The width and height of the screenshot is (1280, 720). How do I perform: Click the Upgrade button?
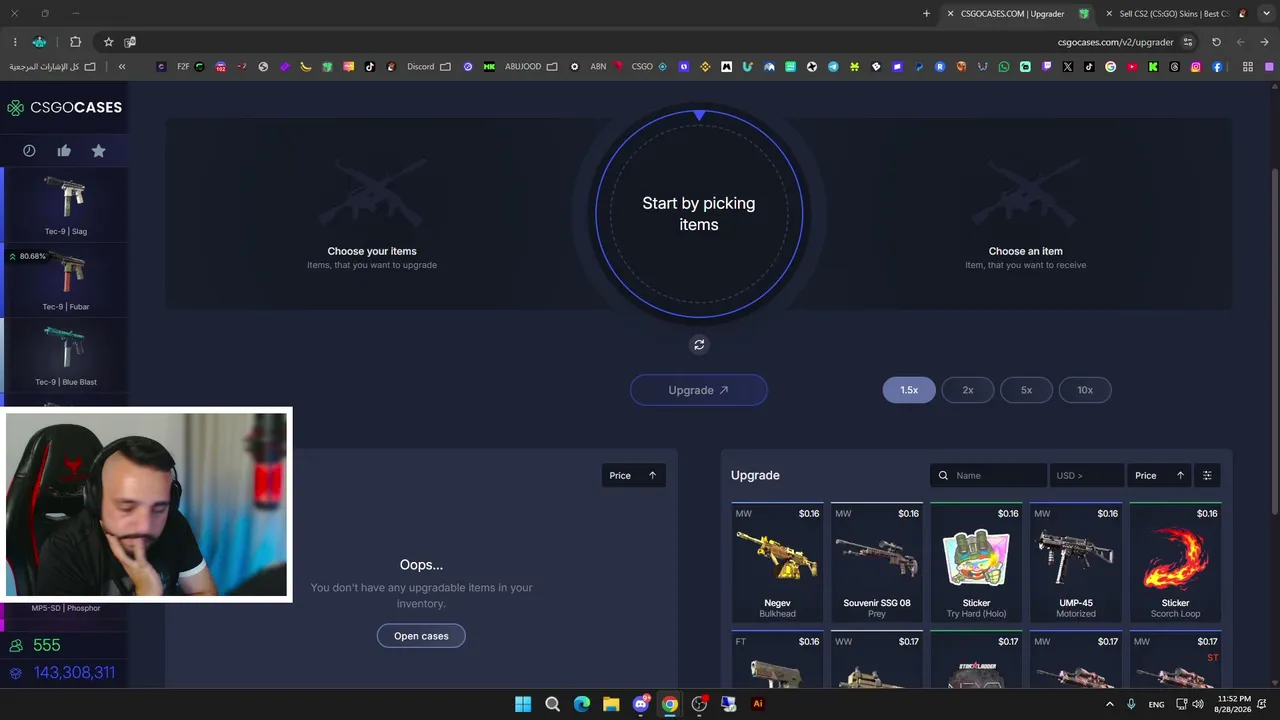tap(699, 390)
